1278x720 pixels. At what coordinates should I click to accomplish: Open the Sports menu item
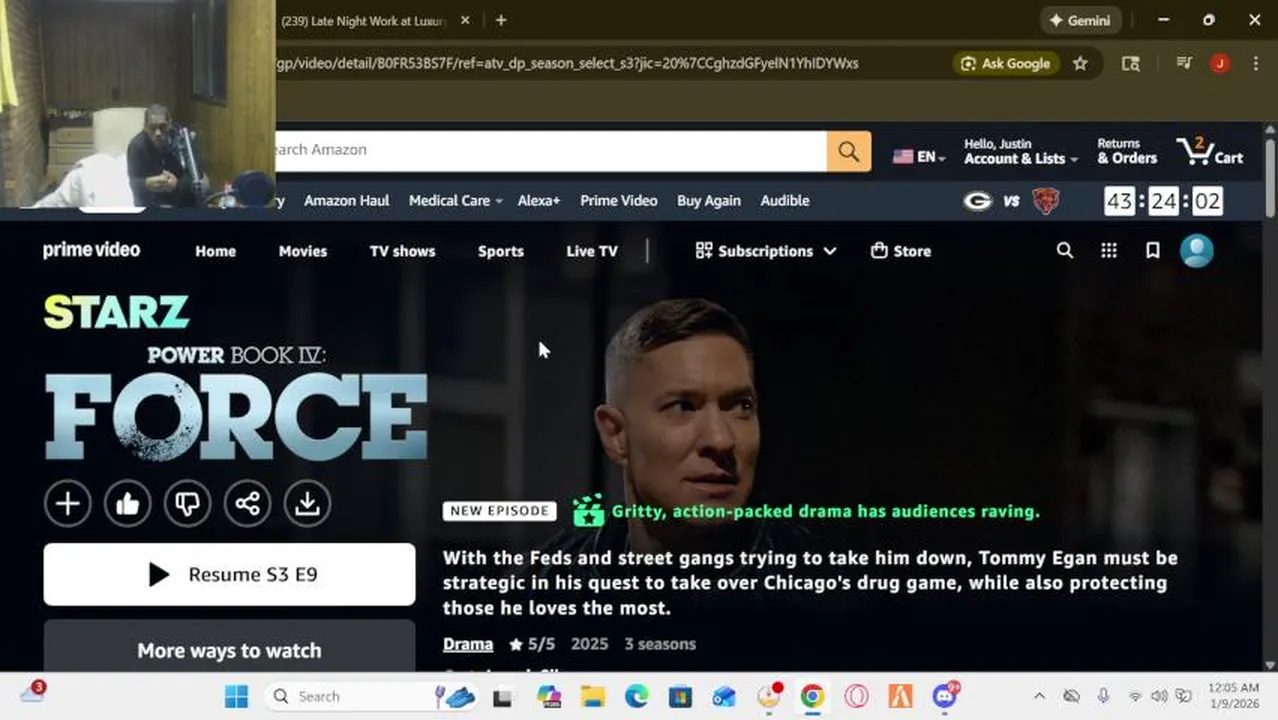pyautogui.click(x=501, y=251)
